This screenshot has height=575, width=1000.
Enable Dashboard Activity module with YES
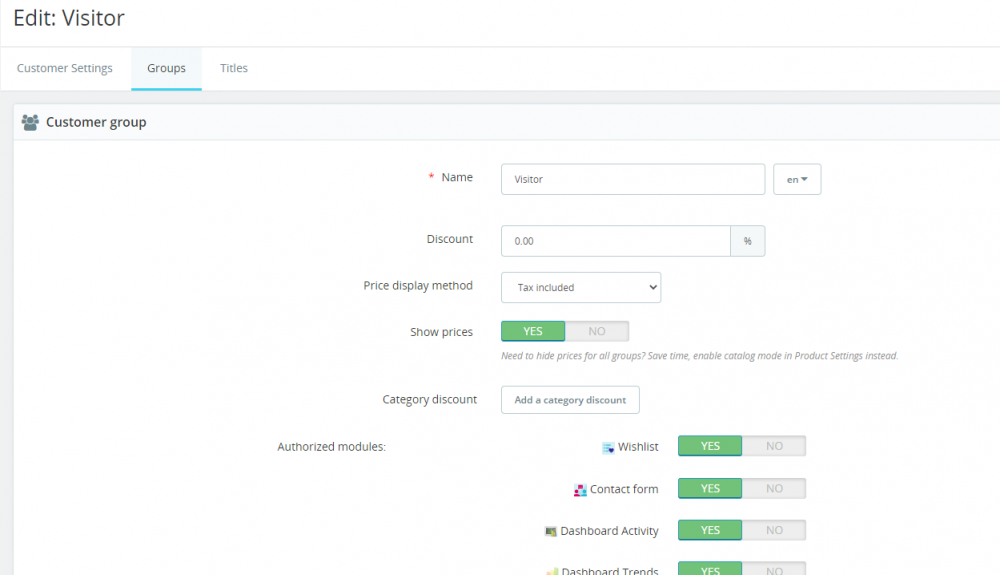click(710, 530)
